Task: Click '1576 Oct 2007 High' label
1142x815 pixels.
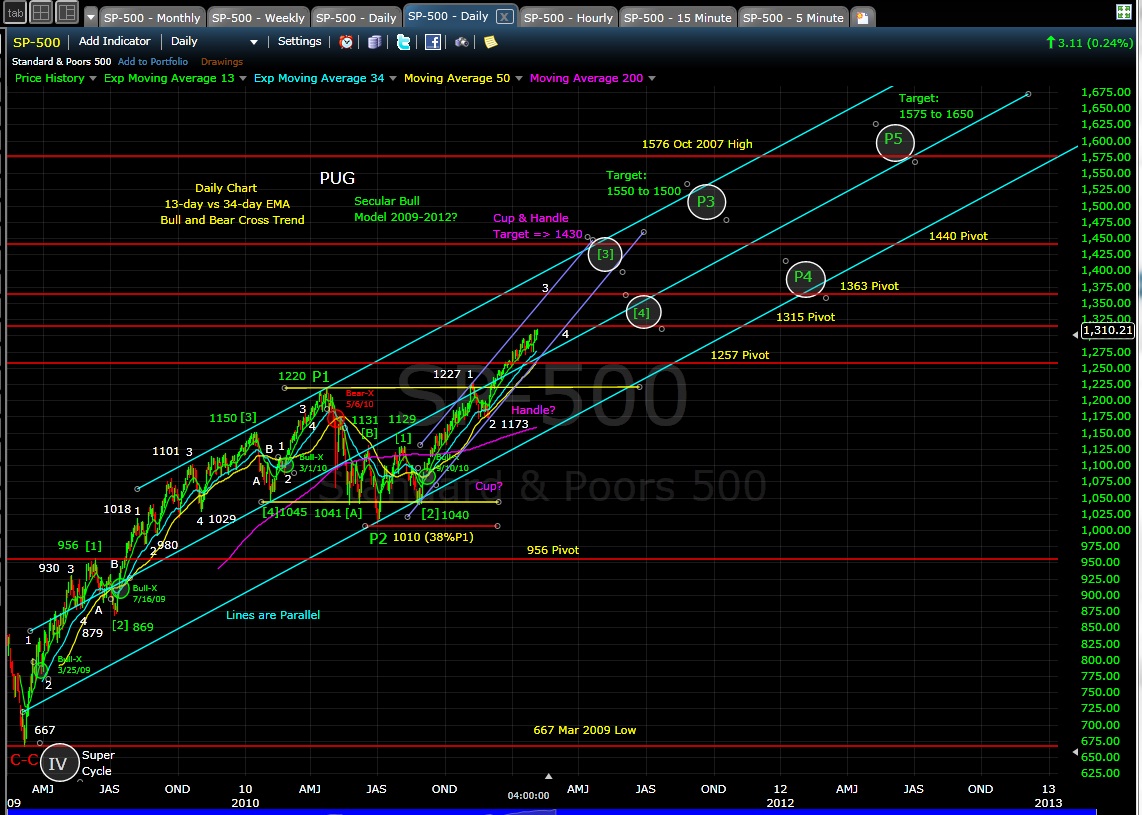Action: (697, 144)
